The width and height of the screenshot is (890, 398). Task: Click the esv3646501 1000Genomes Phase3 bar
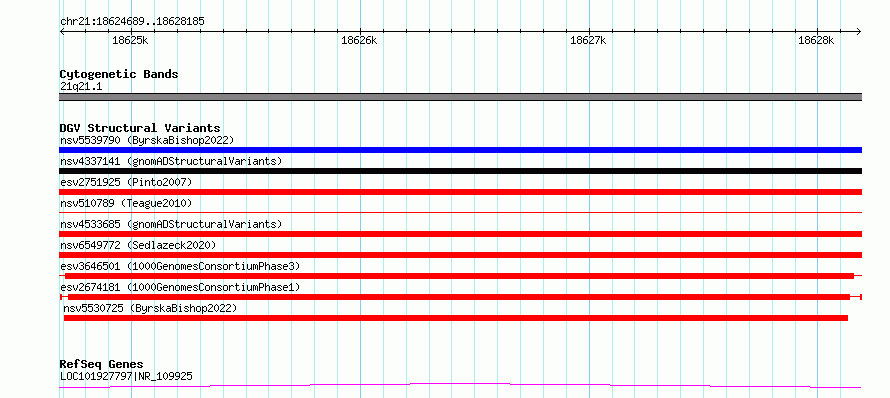click(x=460, y=276)
